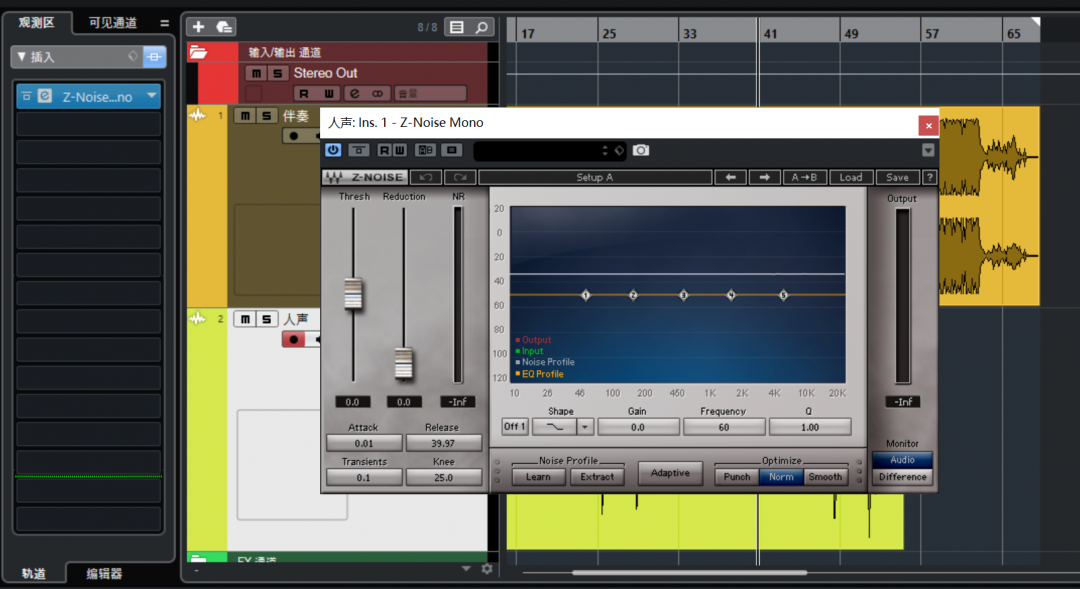Screen dimensions: 1080x589
Task: Open track presets icon beside plus
Action: click(224, 27)
